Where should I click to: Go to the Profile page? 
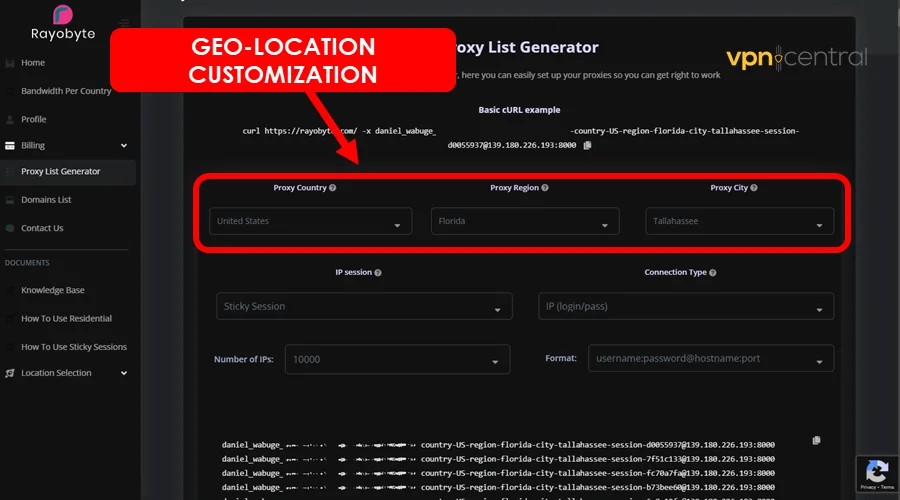(x=34, y=119)
